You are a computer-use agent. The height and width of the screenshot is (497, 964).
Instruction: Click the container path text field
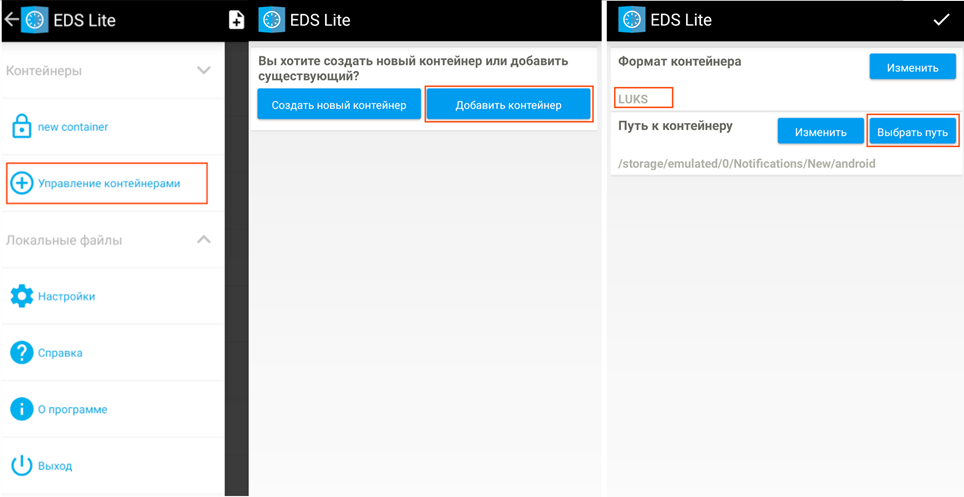(747, 163)
